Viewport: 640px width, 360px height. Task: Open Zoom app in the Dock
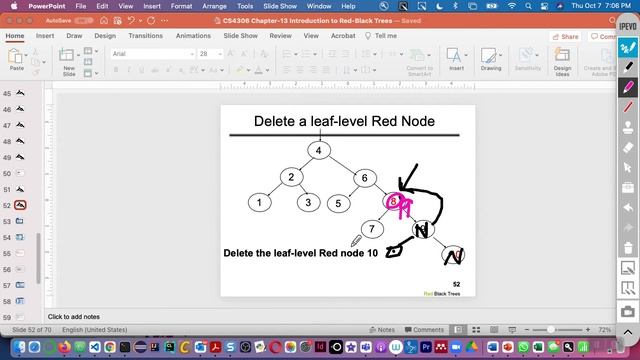click(457, 347)
